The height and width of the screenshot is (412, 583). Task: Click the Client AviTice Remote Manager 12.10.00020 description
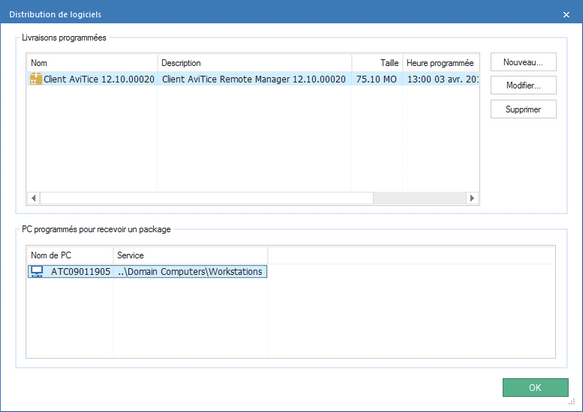[x=254, y=79]
